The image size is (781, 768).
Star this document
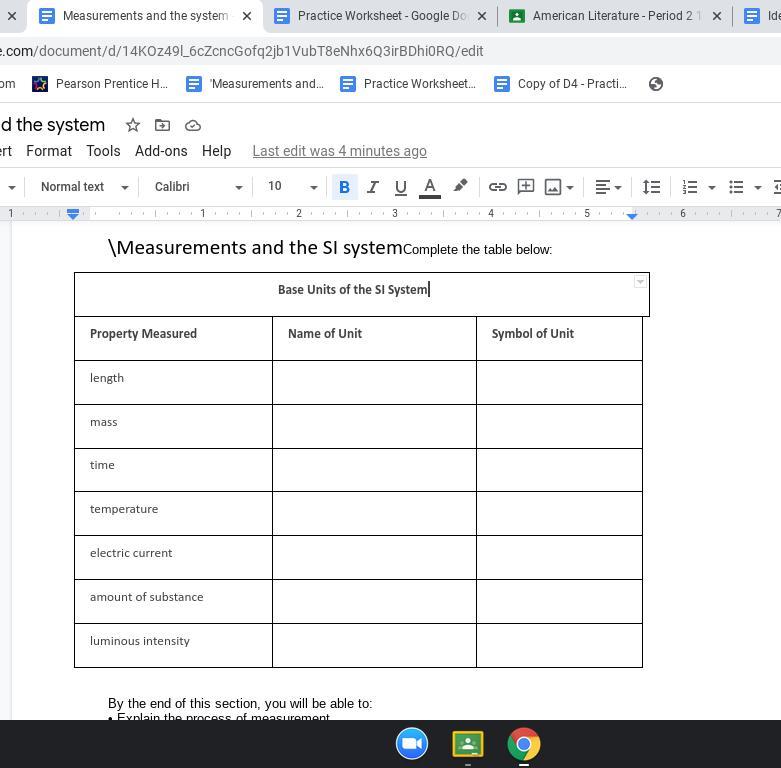(132, 125)
